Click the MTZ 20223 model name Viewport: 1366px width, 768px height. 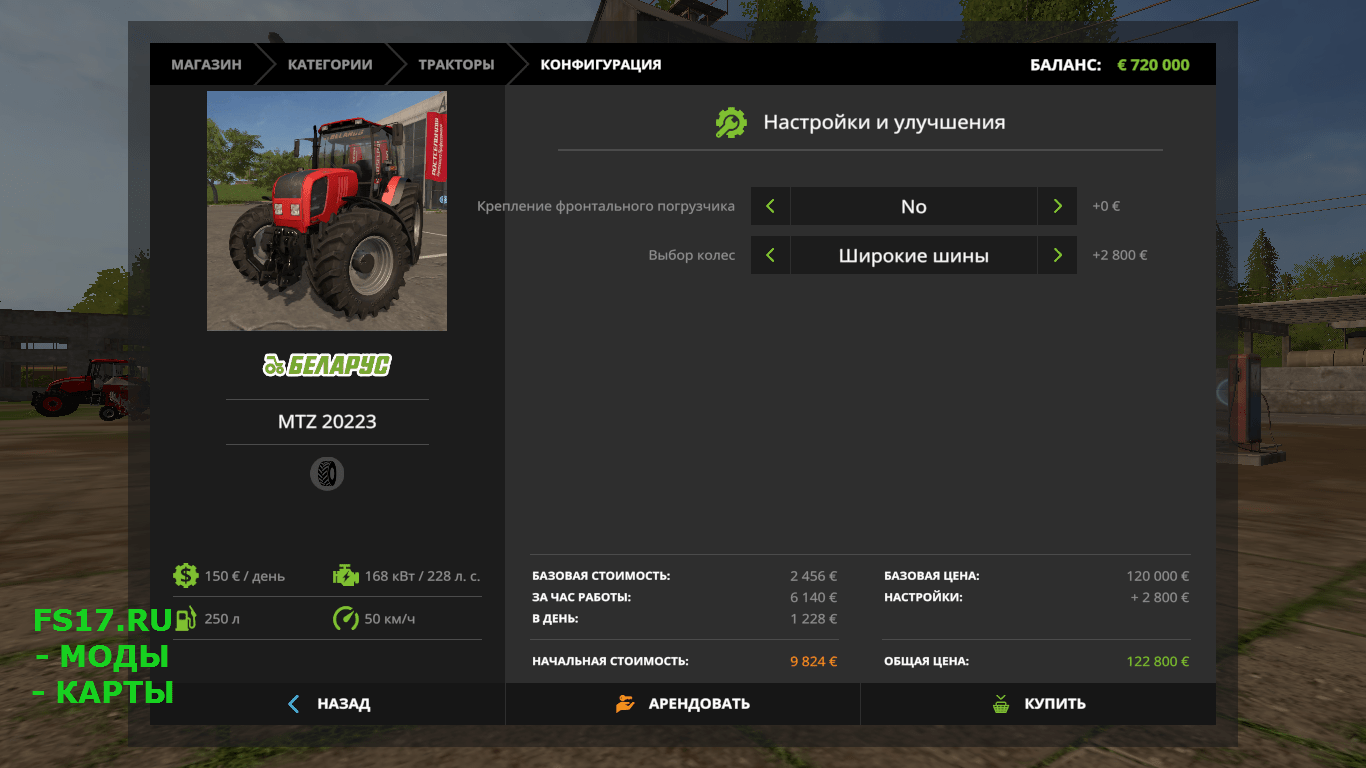point(327,422)
